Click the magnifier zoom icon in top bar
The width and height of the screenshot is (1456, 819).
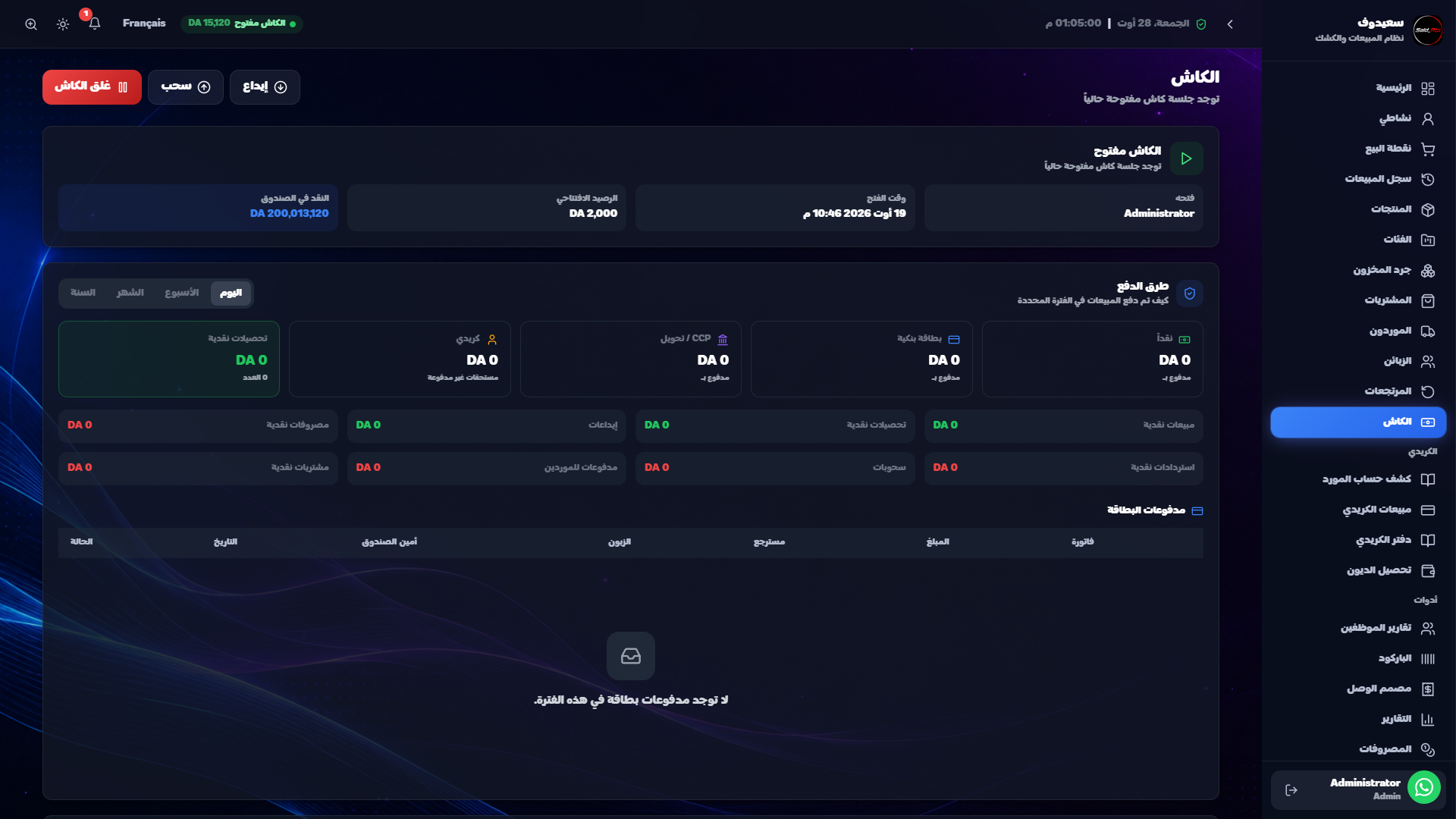pos(31,24)
